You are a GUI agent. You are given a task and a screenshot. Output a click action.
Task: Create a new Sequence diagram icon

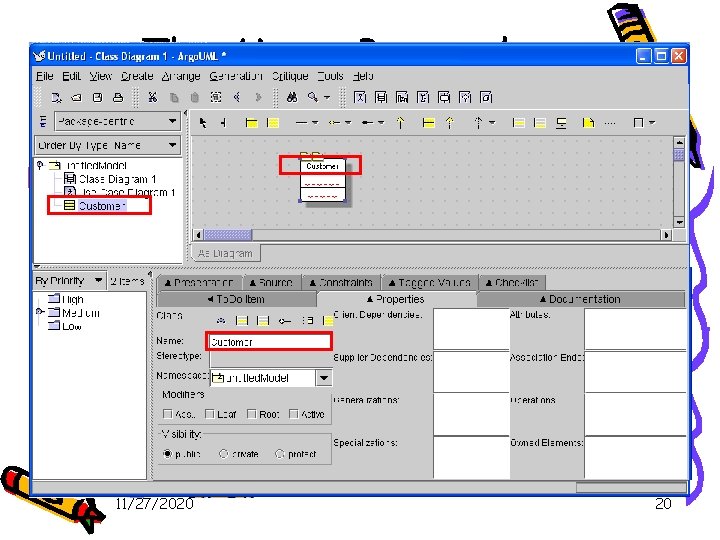[402, 97]
